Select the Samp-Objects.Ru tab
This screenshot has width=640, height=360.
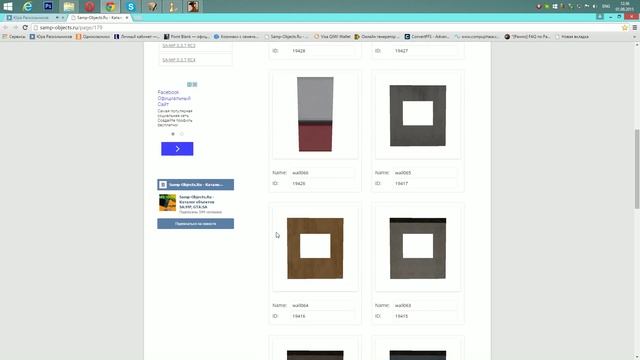tap(99, 18)
